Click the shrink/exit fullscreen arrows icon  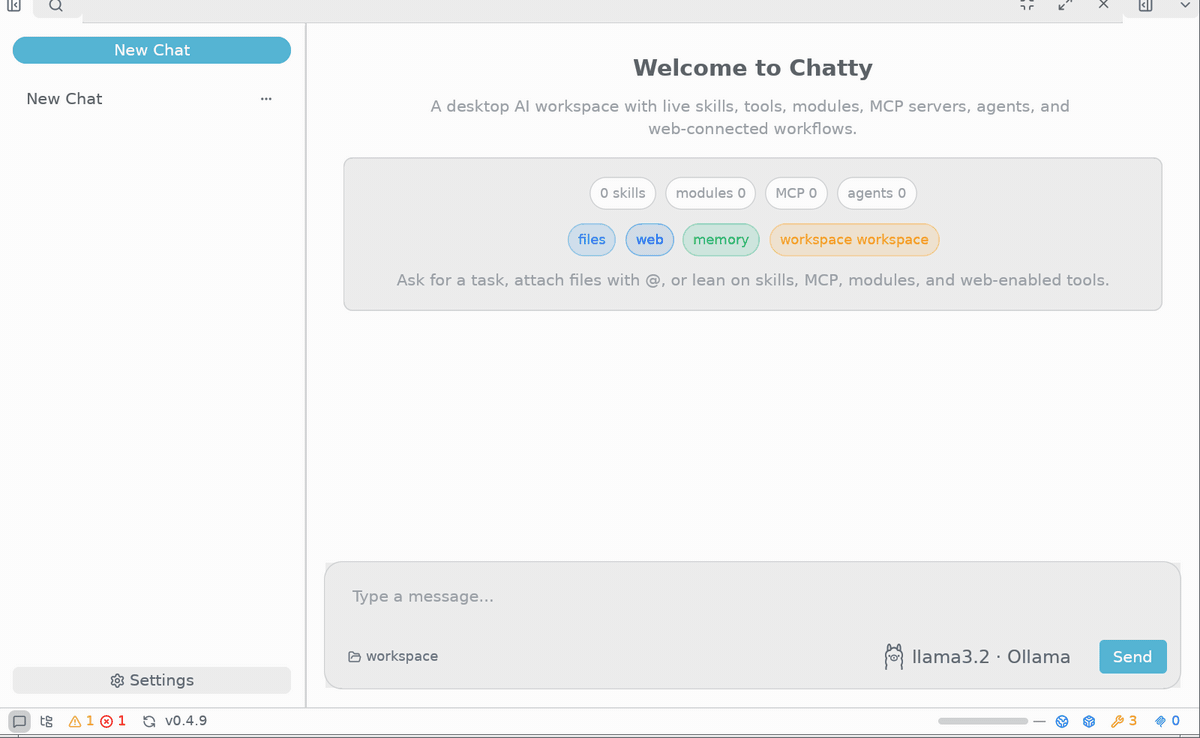tap(1026, 5)
